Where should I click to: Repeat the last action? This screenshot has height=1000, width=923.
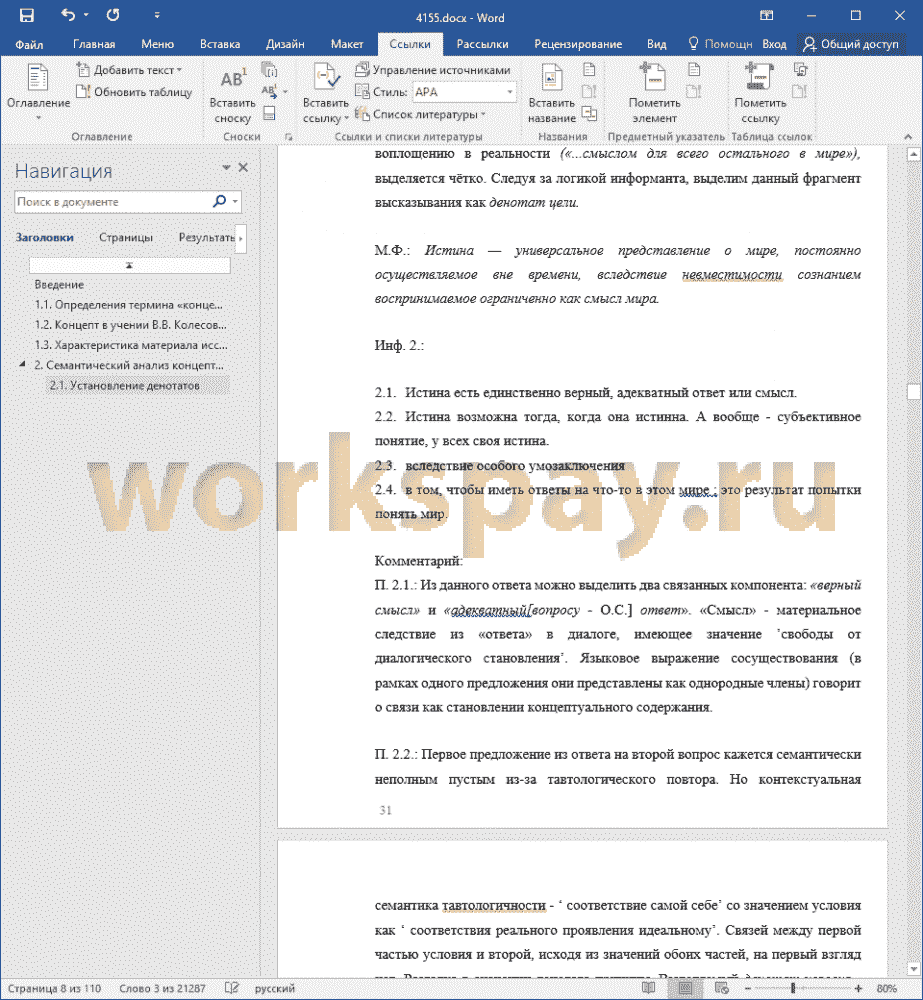[113, 15]
